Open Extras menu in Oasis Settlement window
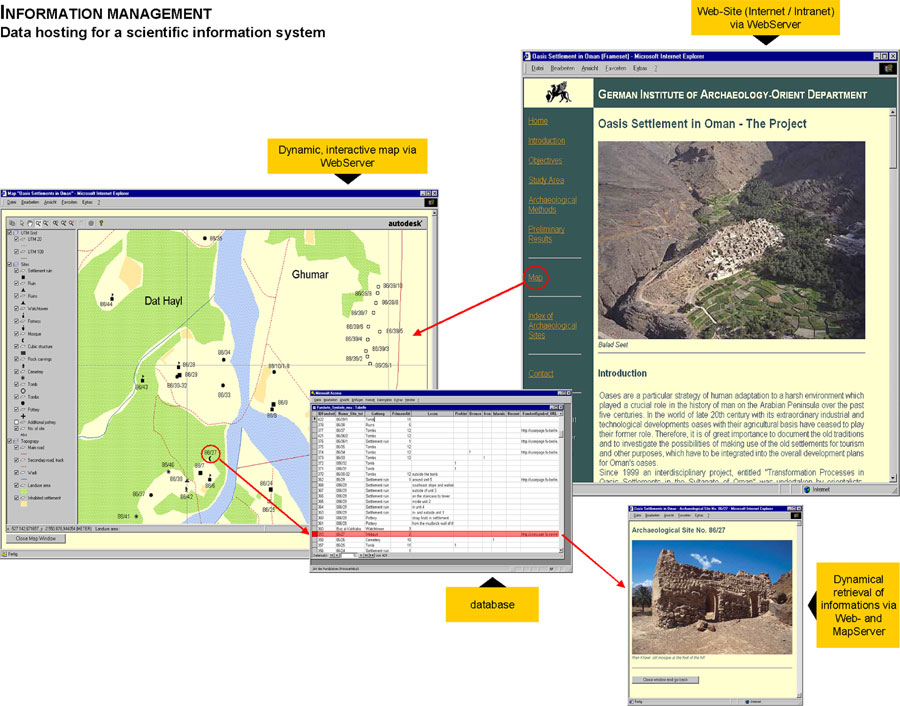The height and width of the screenshot is (706, 900). coord(640,68)
